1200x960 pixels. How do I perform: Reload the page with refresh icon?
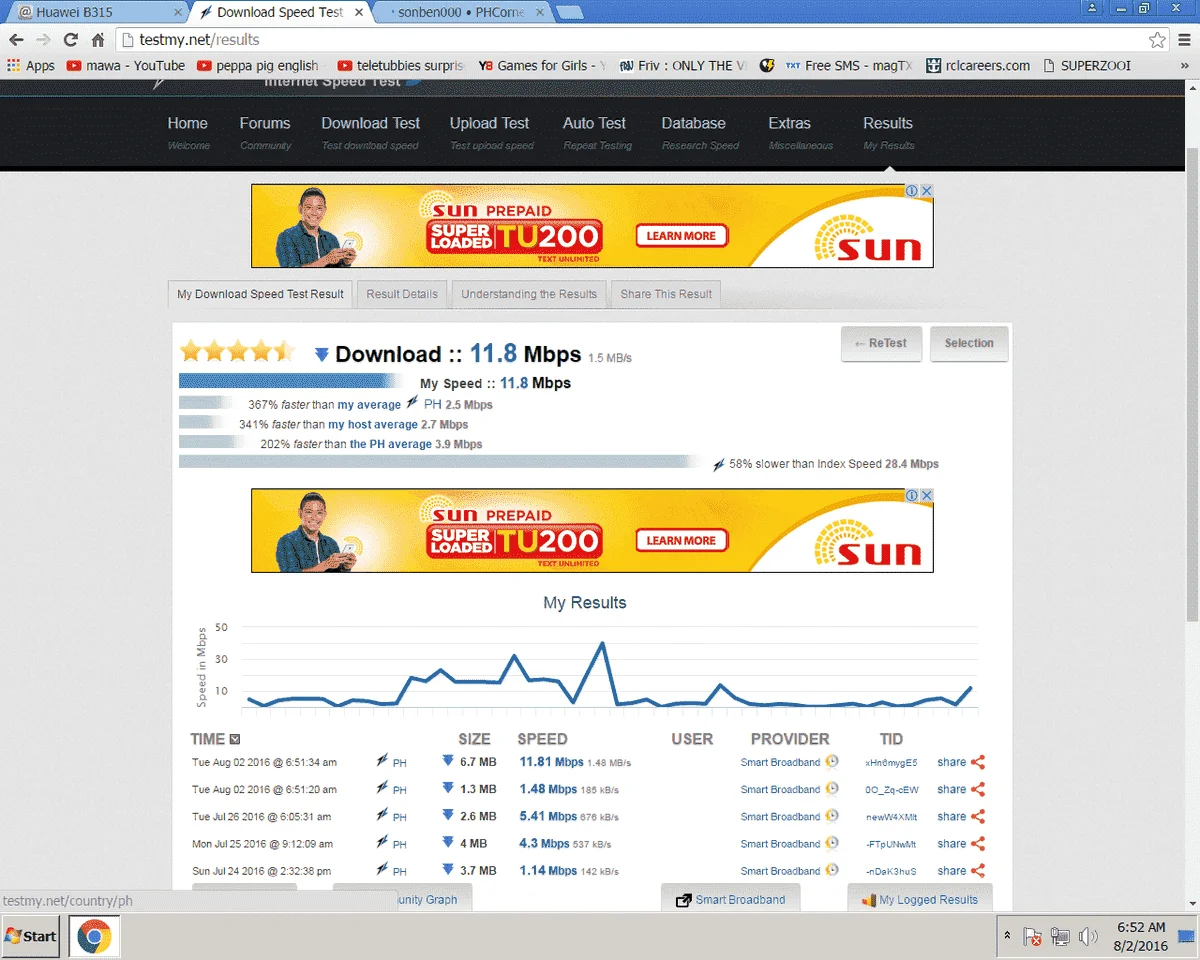[70, 40]
